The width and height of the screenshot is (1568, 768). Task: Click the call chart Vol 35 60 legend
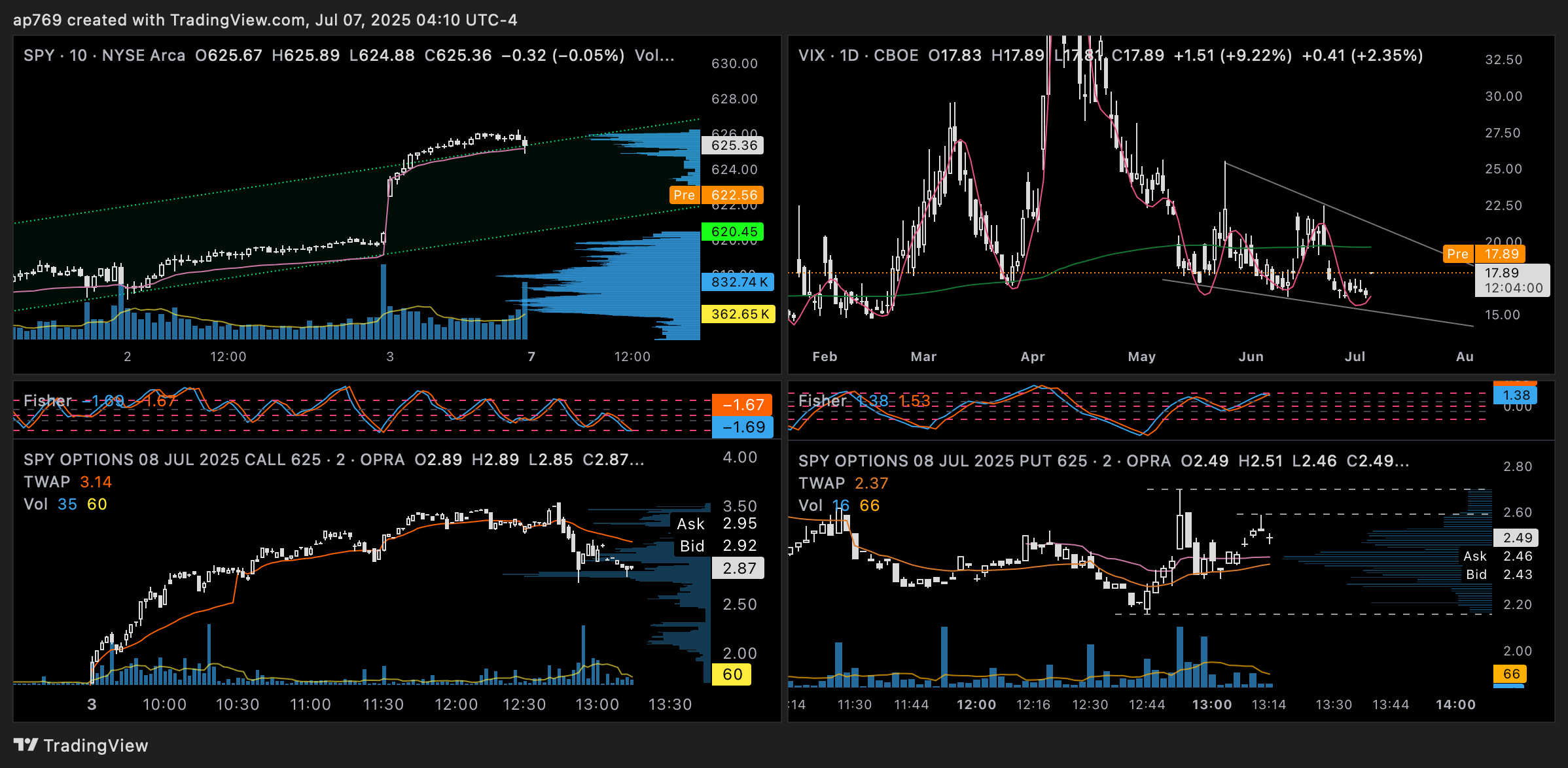(65, 504)
